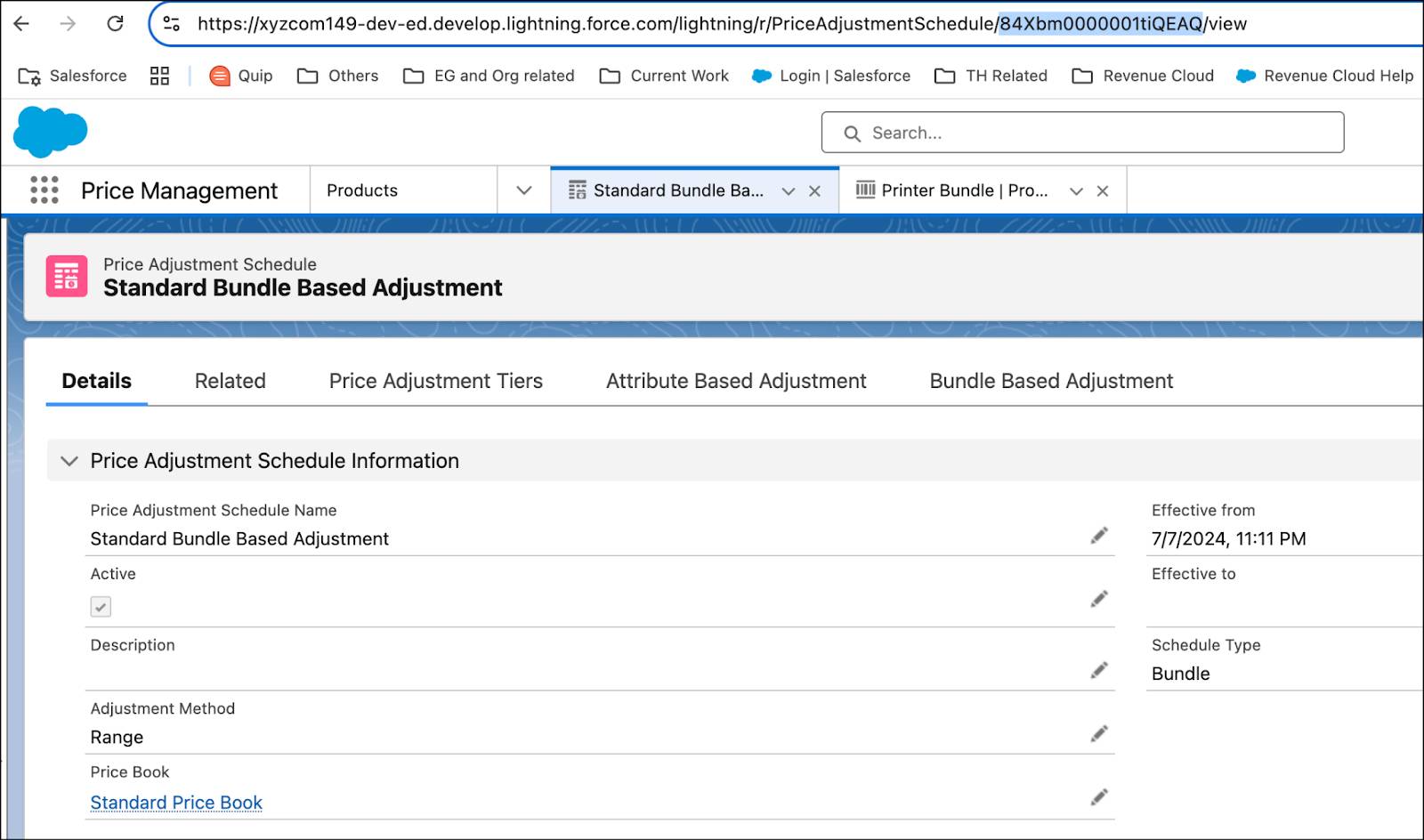
Task: Click the Range adjustment method value
Action: (117, 738)
